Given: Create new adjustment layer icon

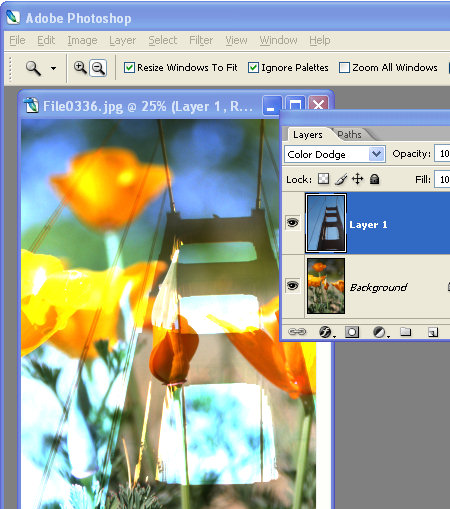Looking at the screenshot, I should click(x=379, y=332).
